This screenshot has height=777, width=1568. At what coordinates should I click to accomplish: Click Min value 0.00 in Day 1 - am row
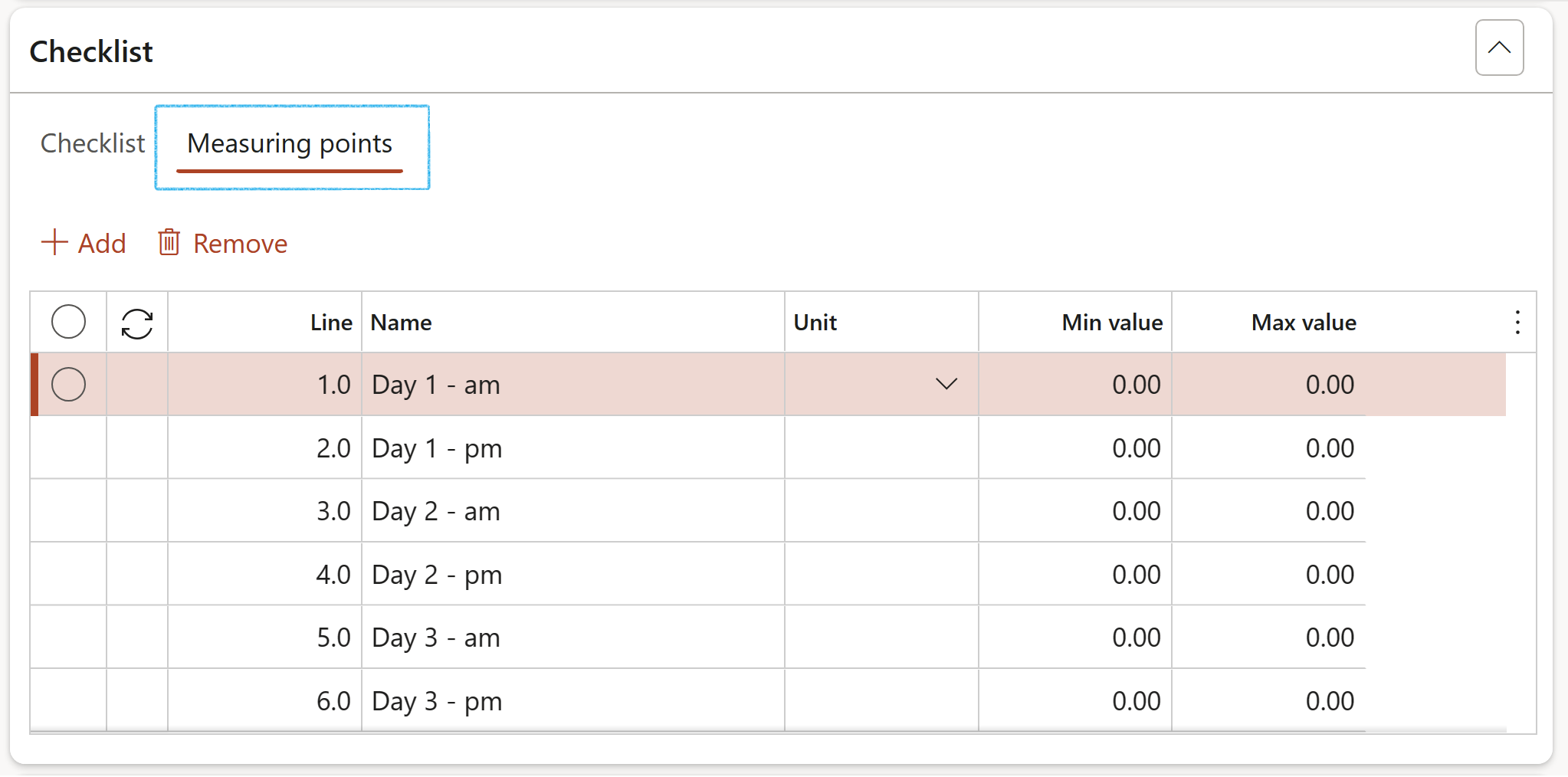tap(1075, 385)
